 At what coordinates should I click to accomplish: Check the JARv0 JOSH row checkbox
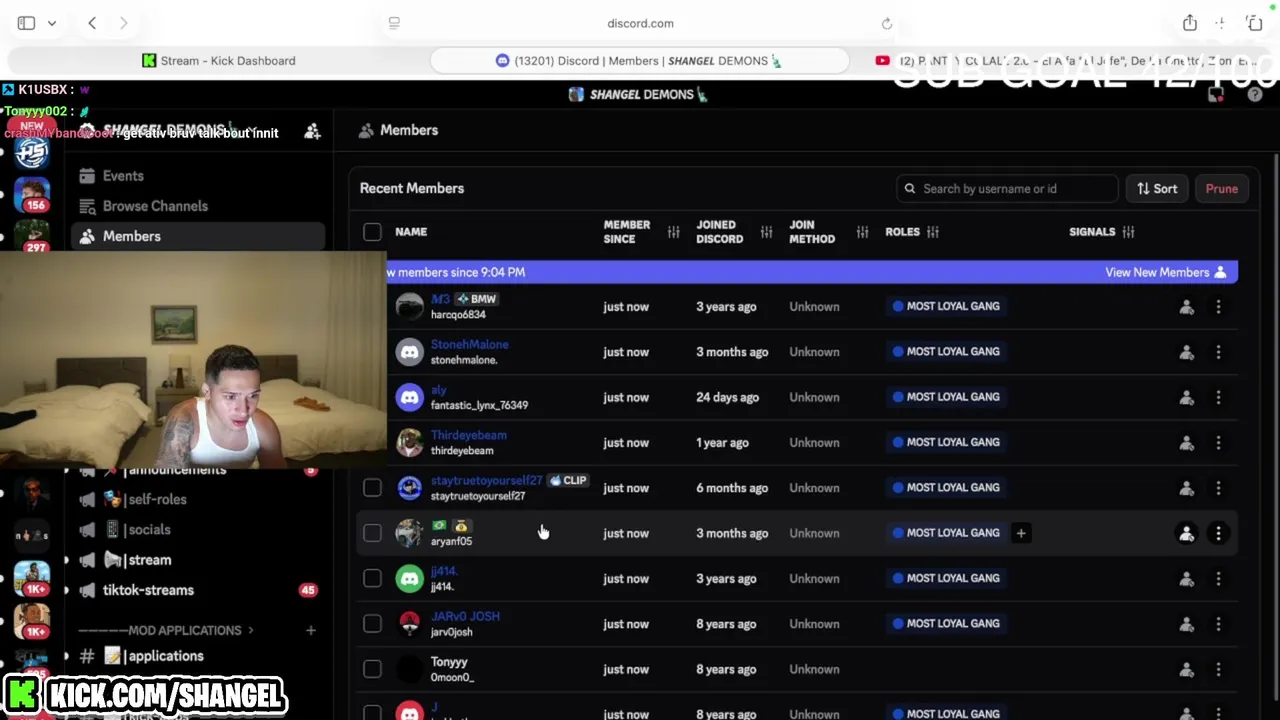coord(372,624)
